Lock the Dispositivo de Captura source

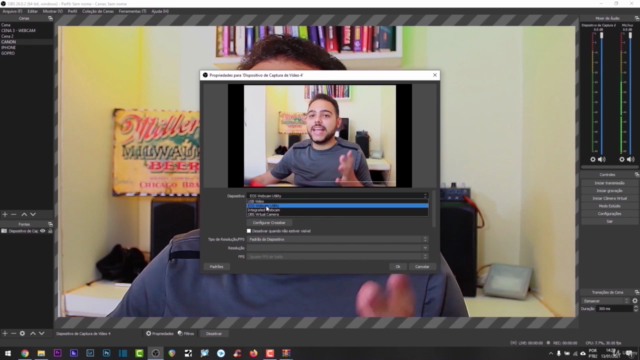point(50,231)
